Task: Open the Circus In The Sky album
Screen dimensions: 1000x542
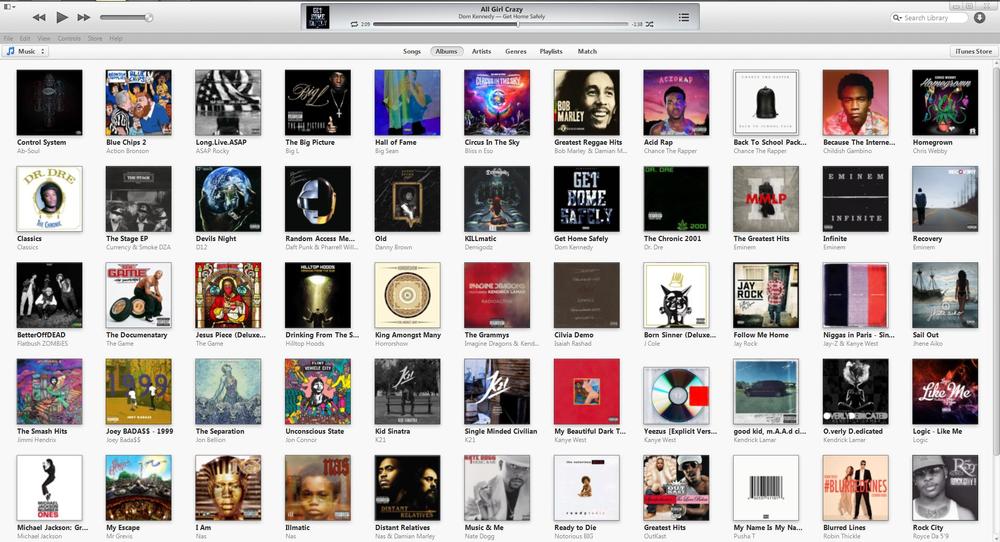Action: (497, 103)
